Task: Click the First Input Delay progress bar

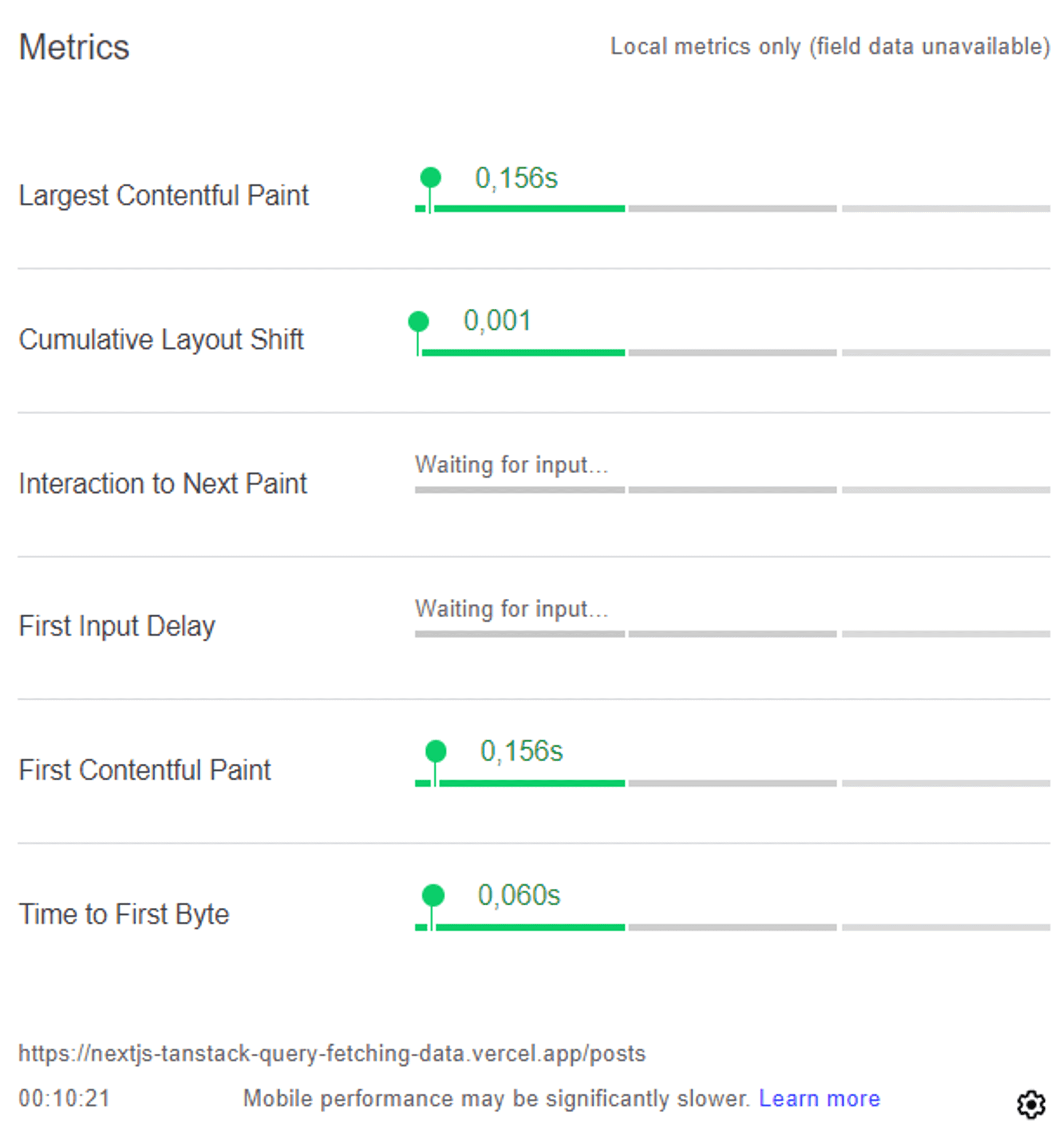Action: pyautogui.click(x=732, y=634)
